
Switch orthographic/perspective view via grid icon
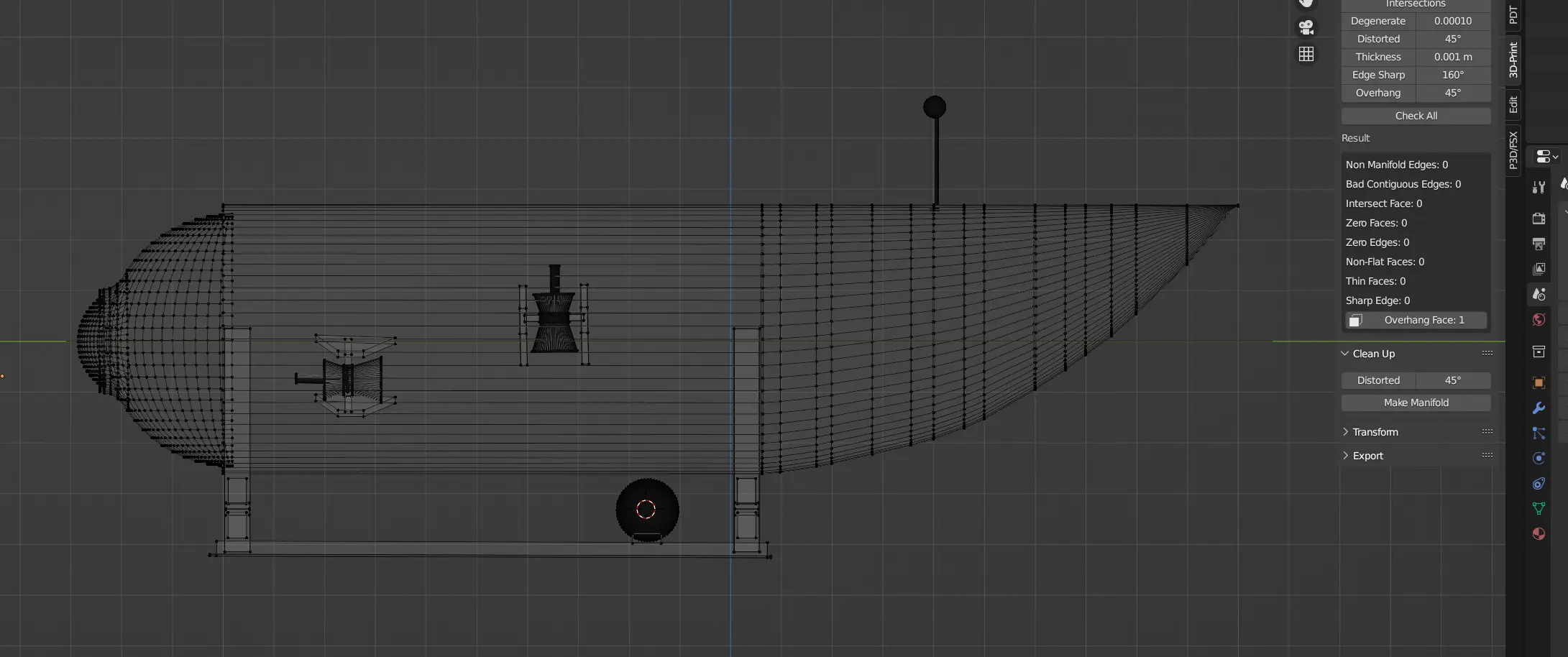pos(1306,54)
